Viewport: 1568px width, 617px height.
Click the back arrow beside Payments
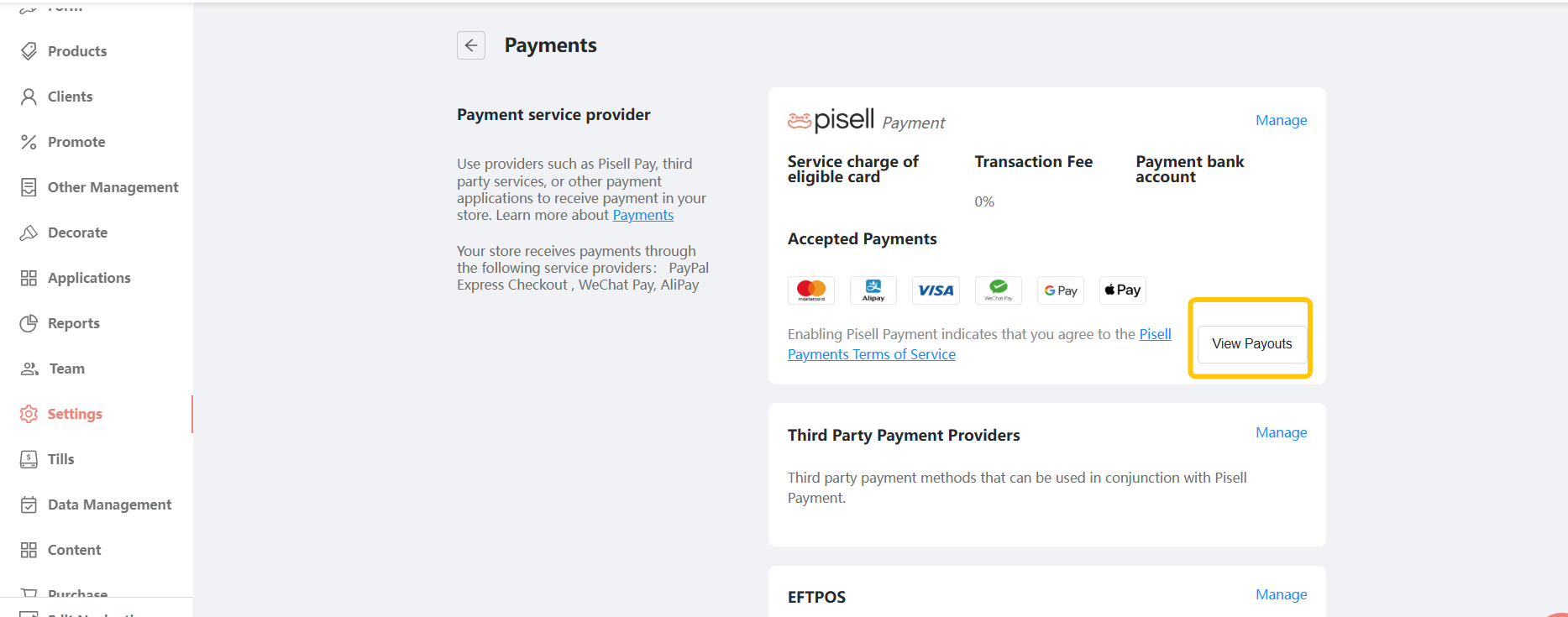click(x=471, y=45)
